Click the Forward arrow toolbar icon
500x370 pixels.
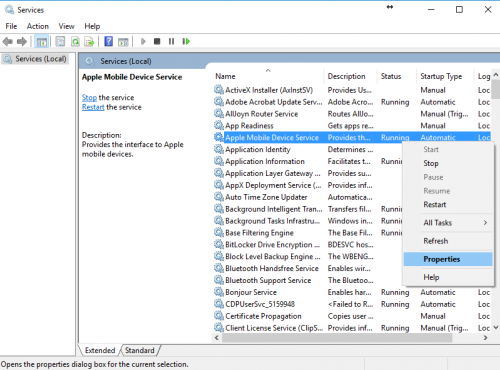click(22, 42)
